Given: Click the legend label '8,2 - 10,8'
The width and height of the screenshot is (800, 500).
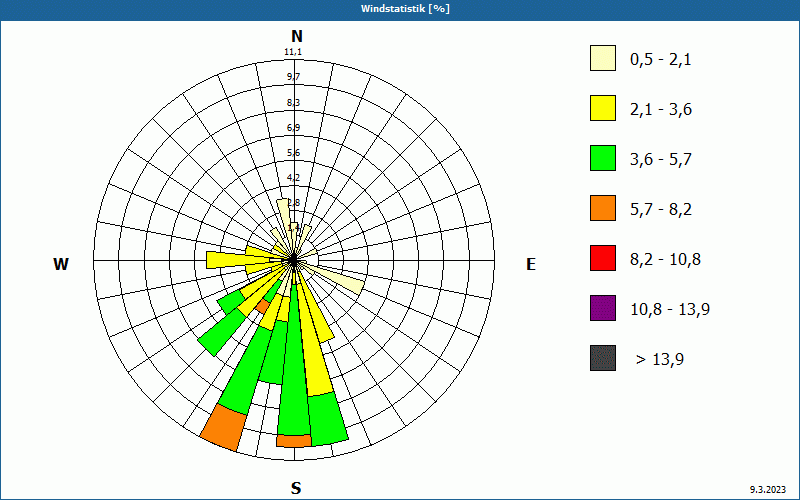Looking at the screenshot, I should (x=665, y=259).
